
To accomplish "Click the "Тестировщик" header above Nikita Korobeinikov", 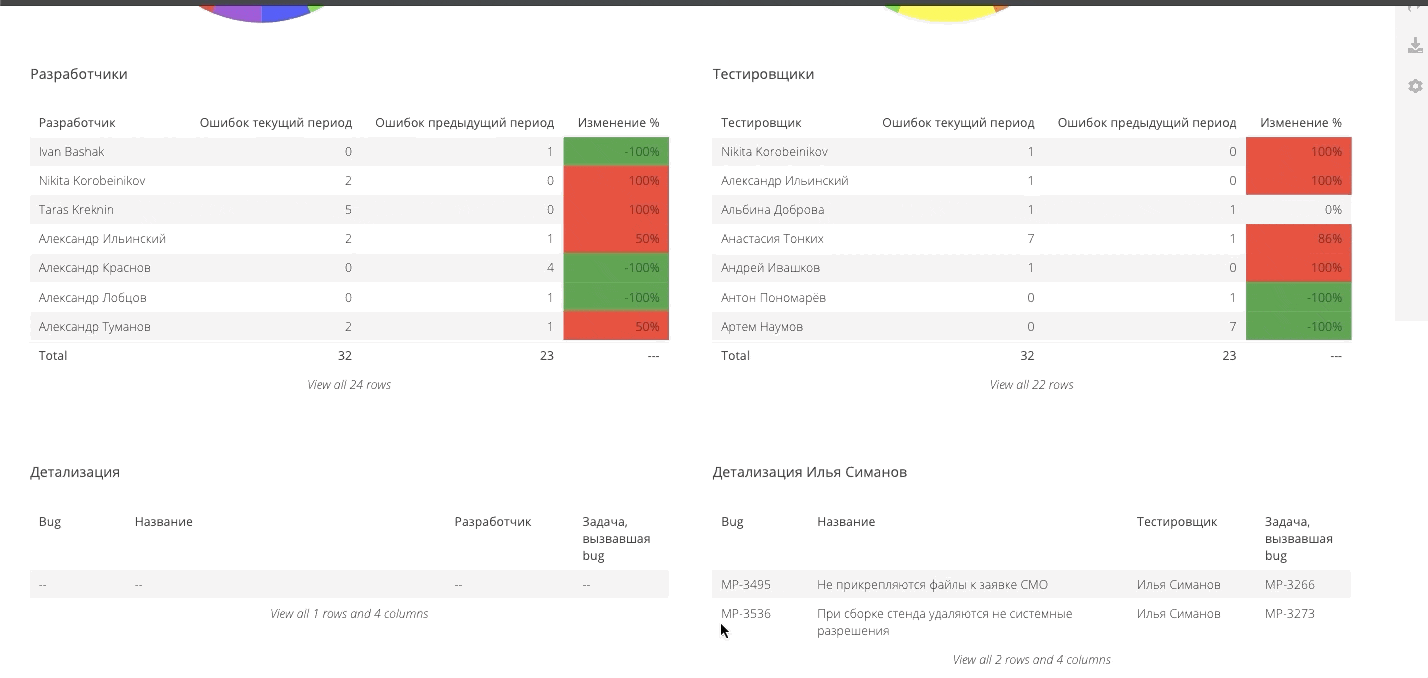I will tap(761, 122).
